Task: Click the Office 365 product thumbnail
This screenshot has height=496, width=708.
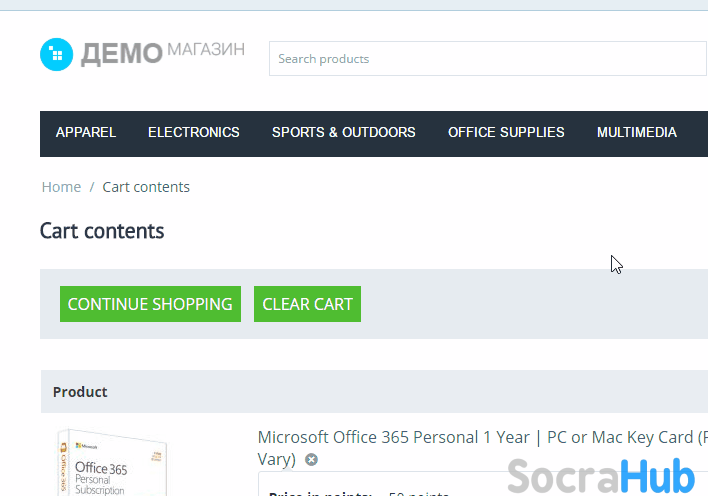Action: (x=113, y=462)
